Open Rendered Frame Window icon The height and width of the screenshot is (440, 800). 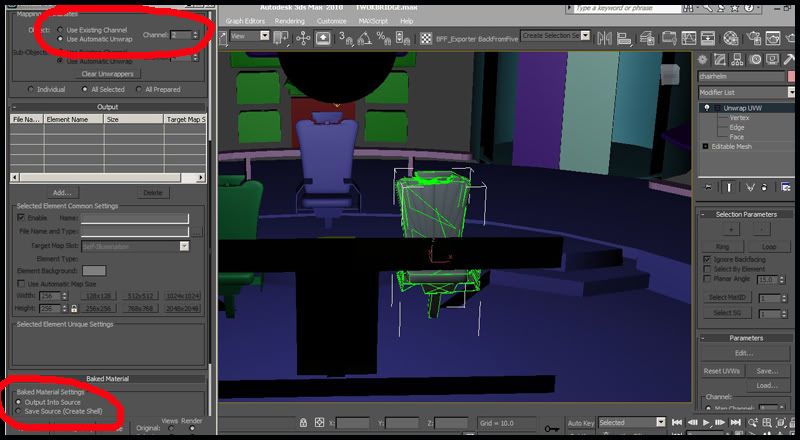coord(773,38)
